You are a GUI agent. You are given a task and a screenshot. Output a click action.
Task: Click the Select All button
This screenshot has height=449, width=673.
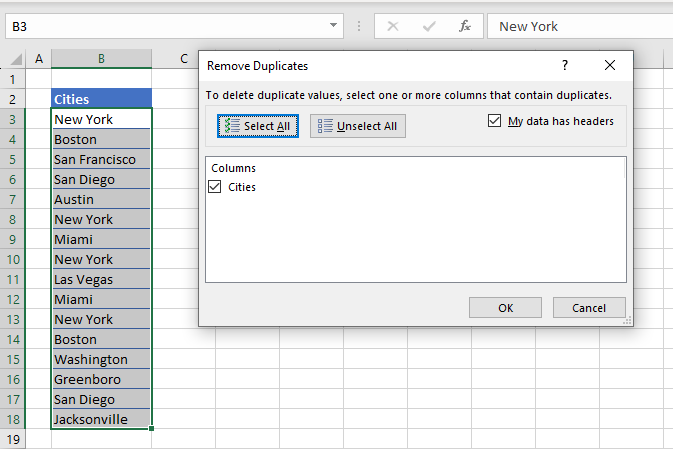click(x=257, y=126)
